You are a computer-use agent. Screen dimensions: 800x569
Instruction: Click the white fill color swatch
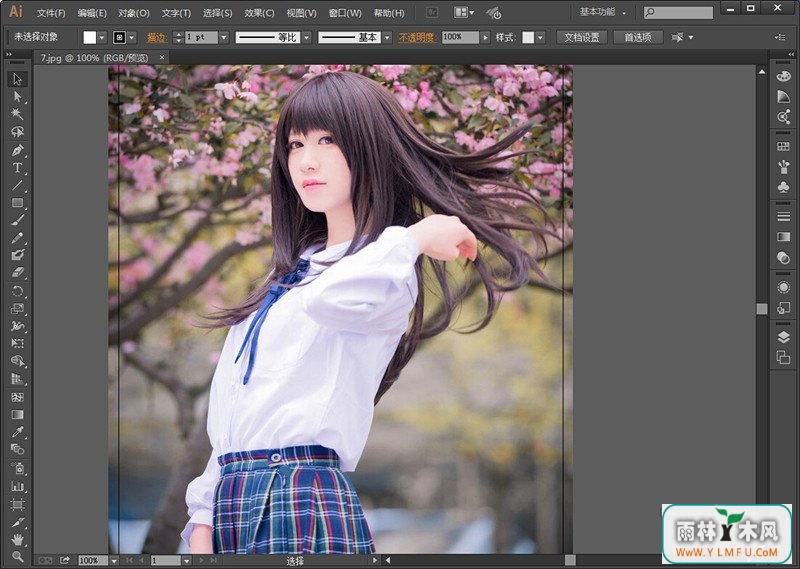tap(90, 37)
